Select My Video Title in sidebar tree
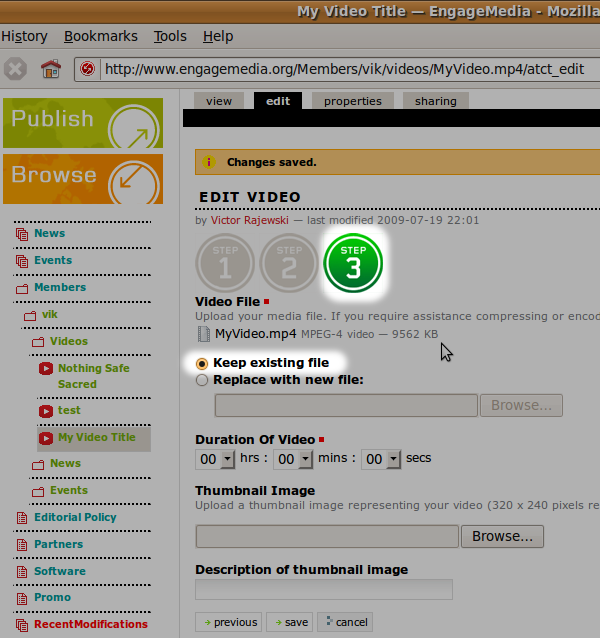Screen dimensions: 600x638 click(x=97, y=437)
